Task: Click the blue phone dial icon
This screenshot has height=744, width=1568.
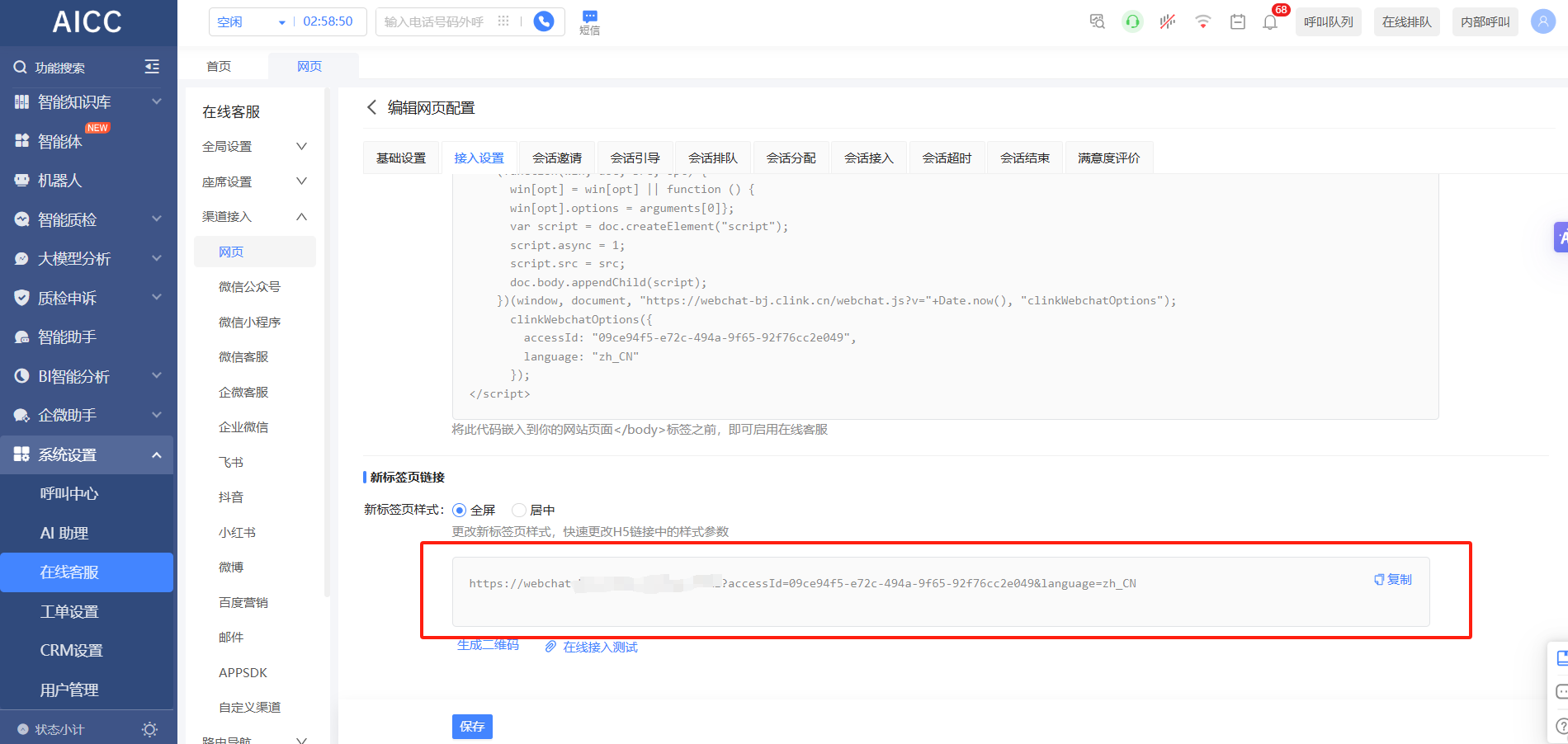Action: [544, 21]
